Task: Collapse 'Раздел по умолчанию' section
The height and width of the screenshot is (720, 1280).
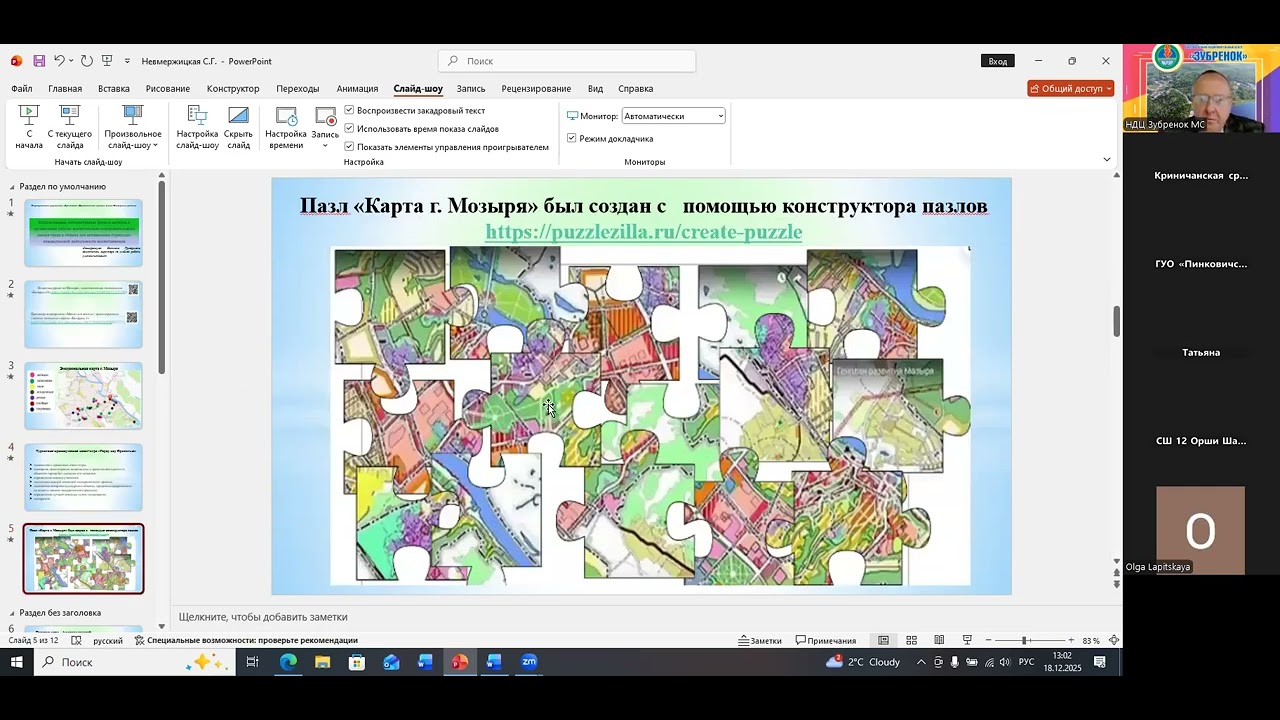Action: (x=13, y=186)
